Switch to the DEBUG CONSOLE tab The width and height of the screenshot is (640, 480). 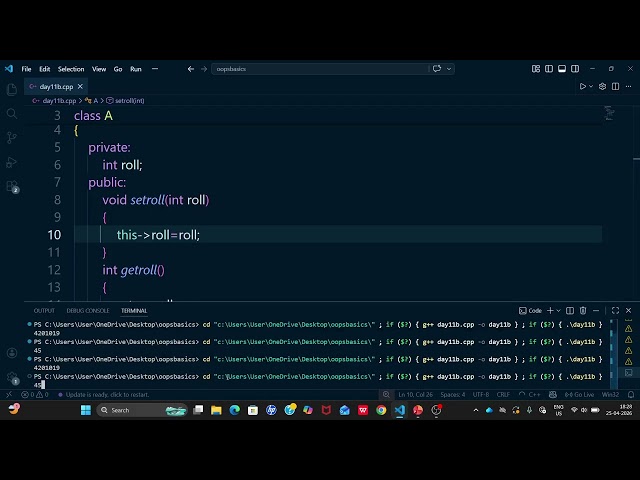[x=88, y=311]
